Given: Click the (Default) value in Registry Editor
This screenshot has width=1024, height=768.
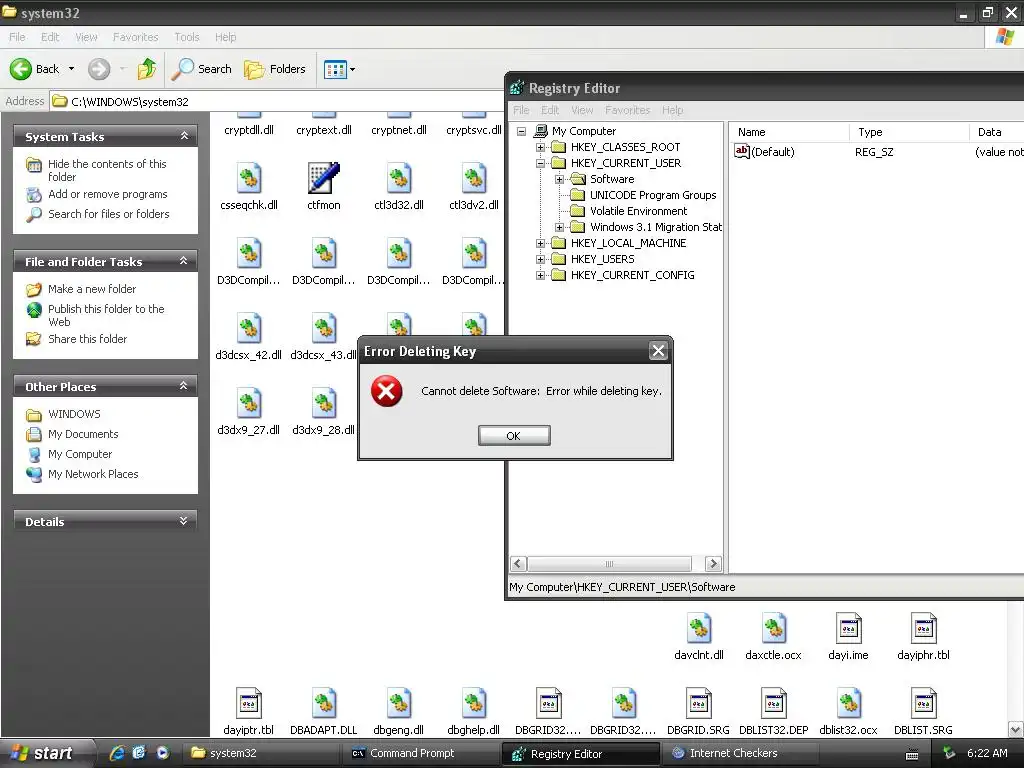Looking at the screenshot, I should coord(765,152).
